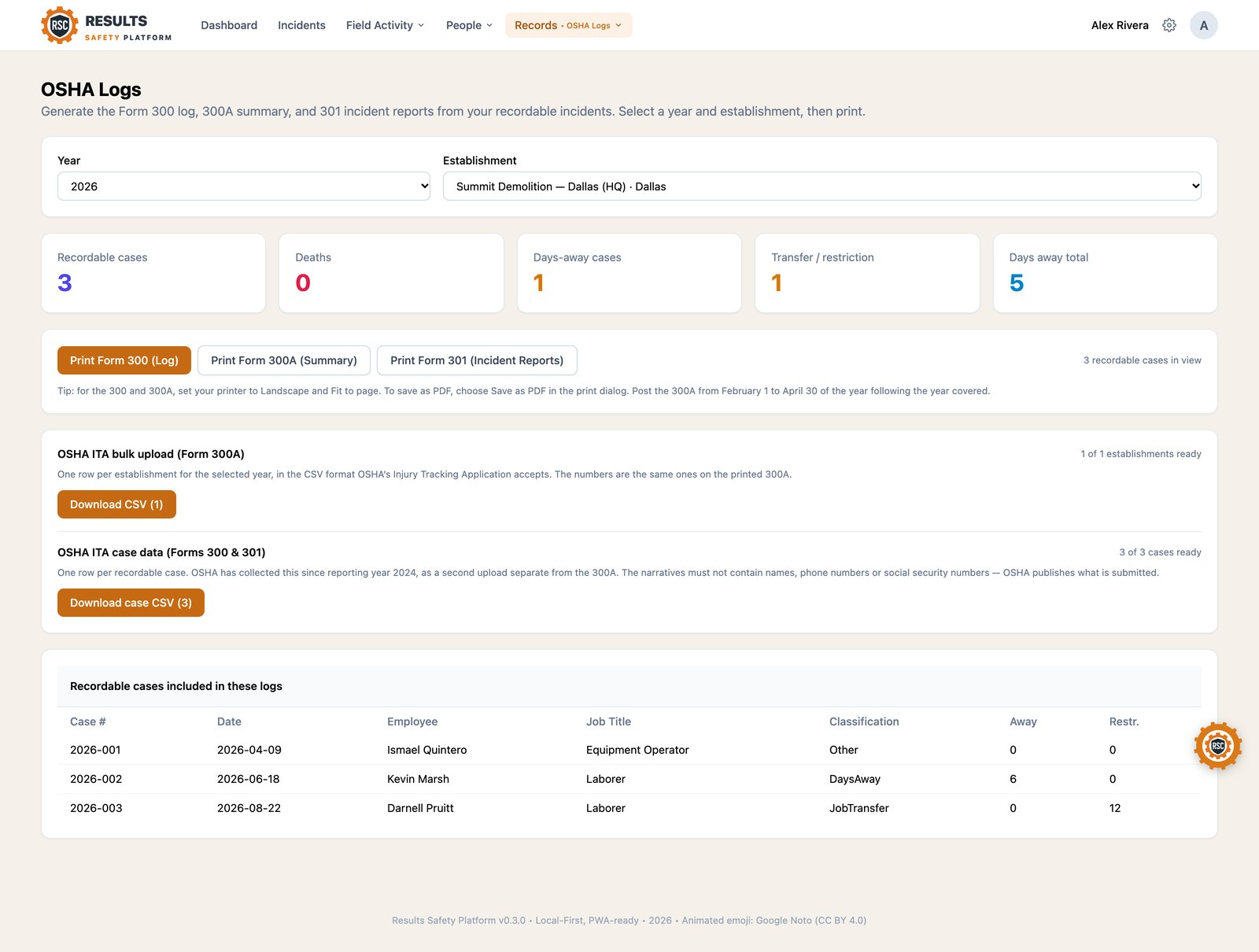Open the user avatar A menu
Screen dimensions: 1259x952
(x=1203, y=25)
